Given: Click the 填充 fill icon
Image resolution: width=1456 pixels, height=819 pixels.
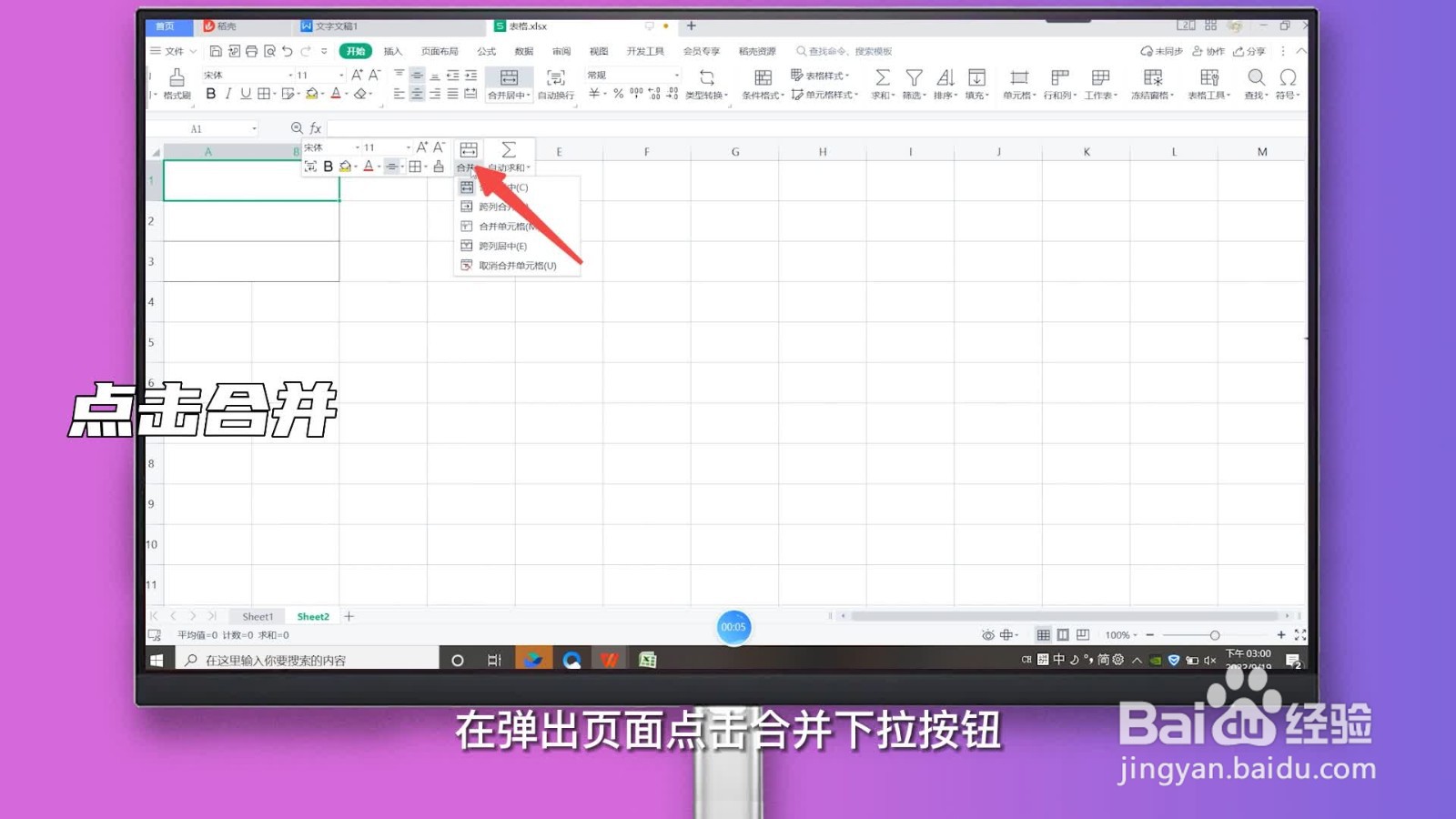Looking at the screenshot, I should [x=976, y=77].
